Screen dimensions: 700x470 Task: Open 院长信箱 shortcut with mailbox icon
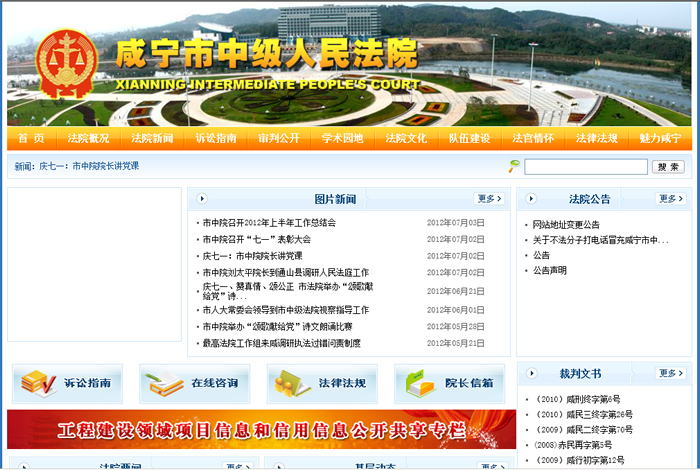click(450, 383)
